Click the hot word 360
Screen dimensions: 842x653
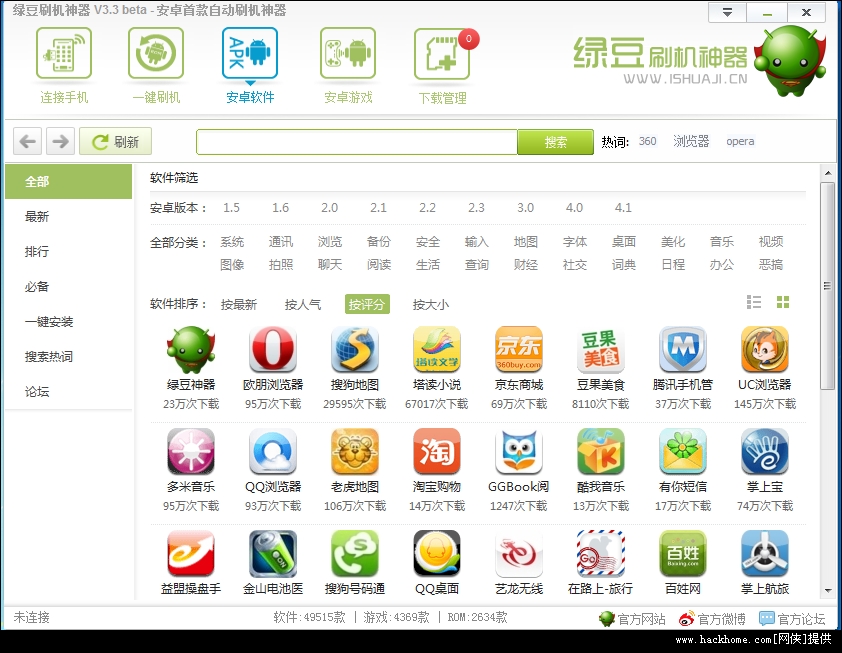(x=648, y=141)
